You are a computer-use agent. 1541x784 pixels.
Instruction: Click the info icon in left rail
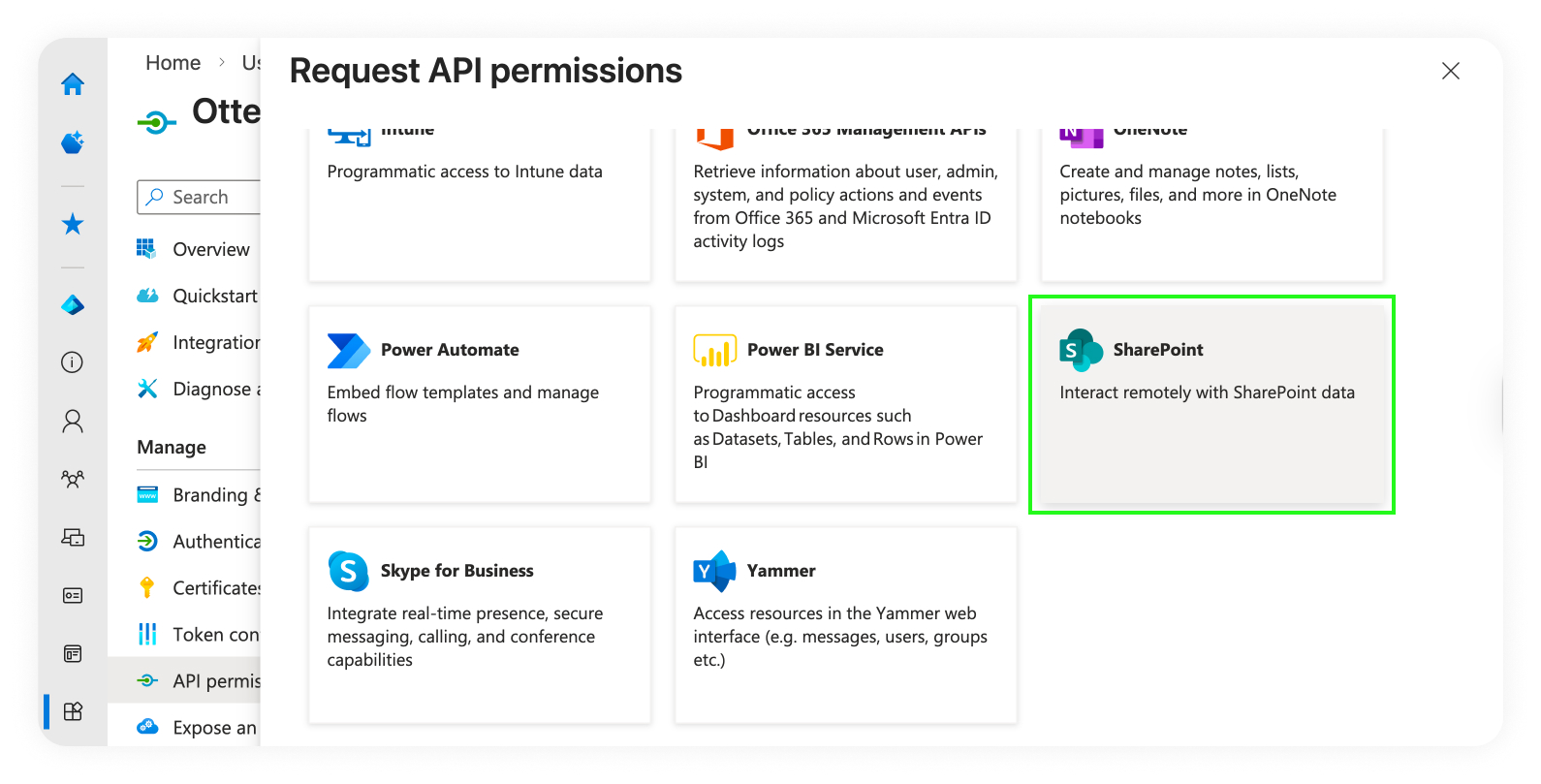pyautogui.click(x=73, y=362)
